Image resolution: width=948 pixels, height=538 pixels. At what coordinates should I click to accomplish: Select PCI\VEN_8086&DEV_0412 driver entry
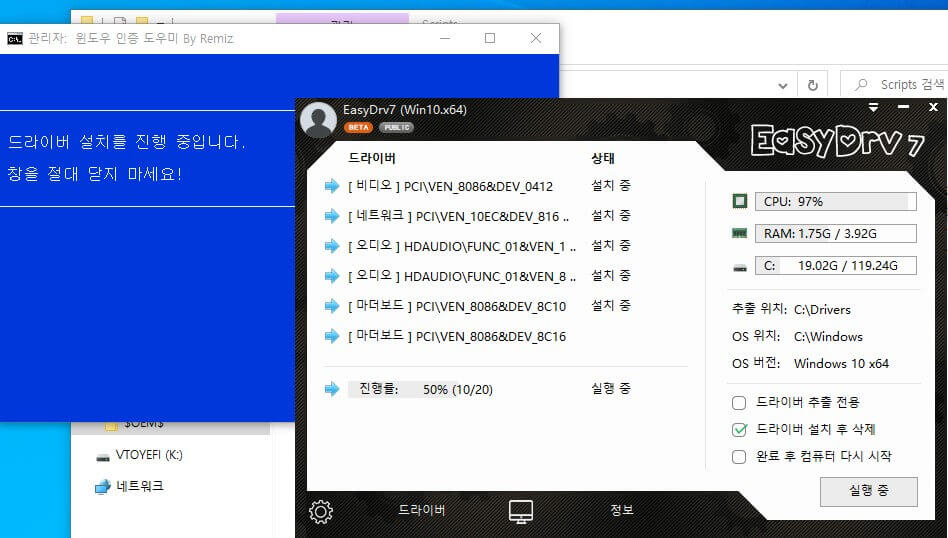pyautogui.click(x=450, y=186)
